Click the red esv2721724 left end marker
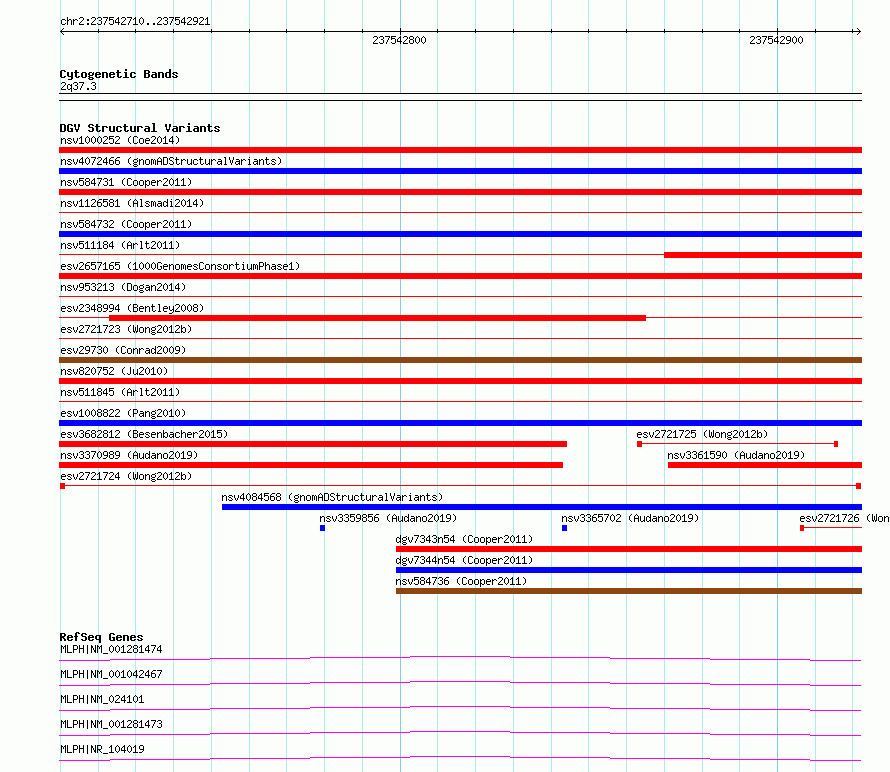The height and width of the screenshot is (772, 890). coord(62,486)
